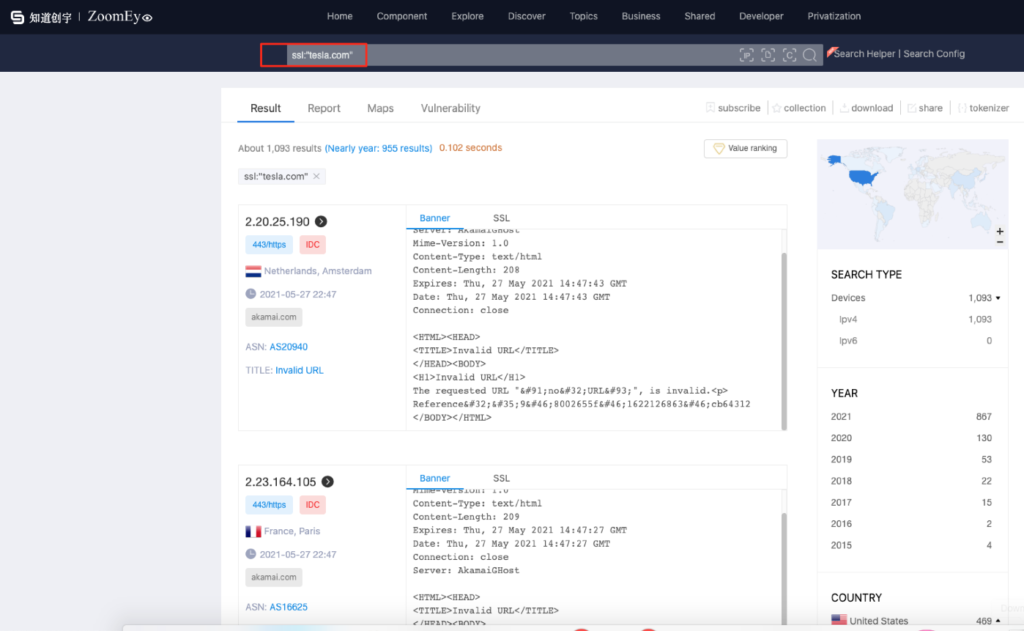Show SSL tab for 2.20.25.190 result
Viewport: 1024px width, 631px height.
[501, 218]
